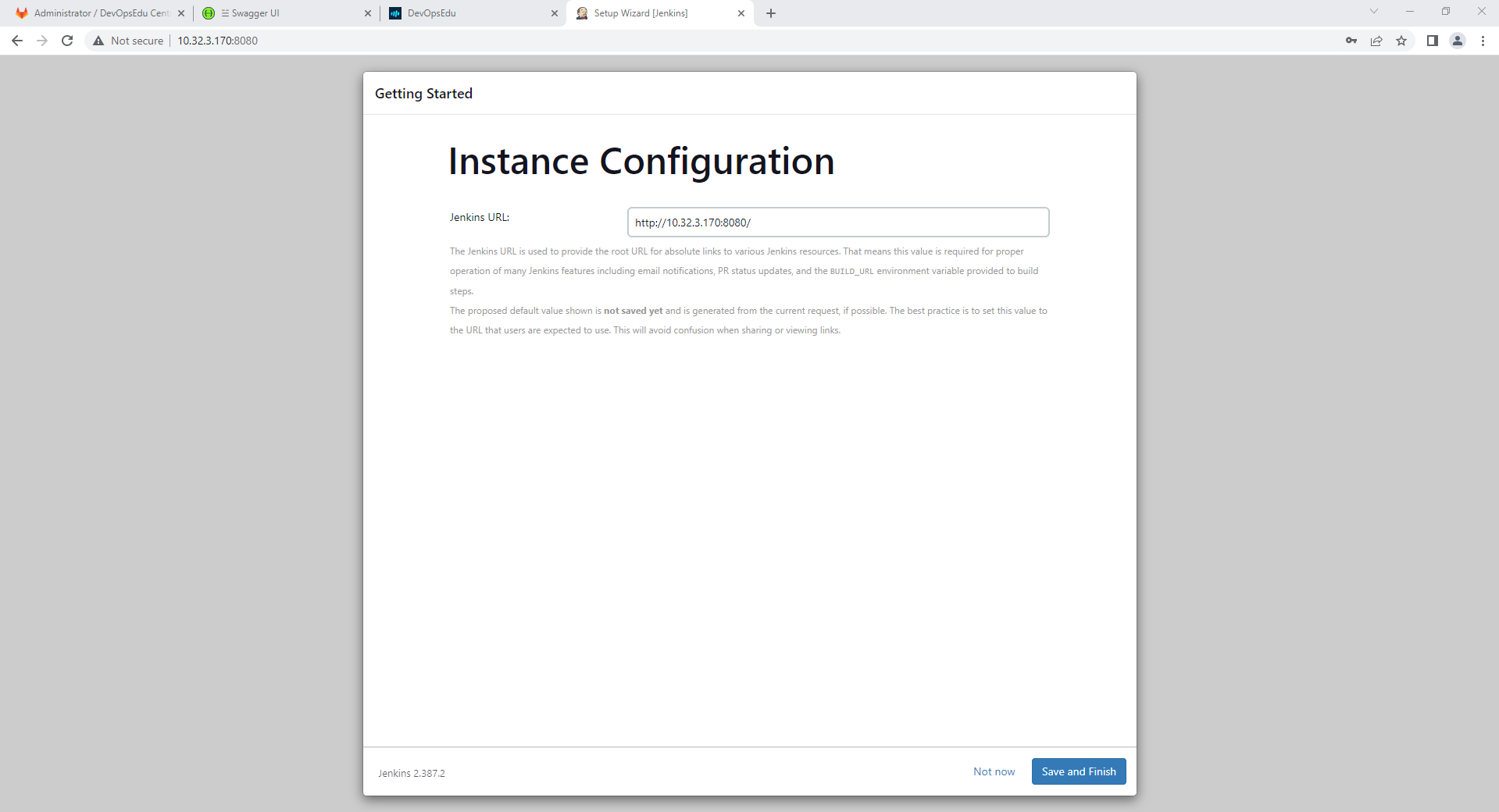The height and width of the screenshot is (812, 1499).
Task: Click the Jenkins 2.387.2 version text
Action: 412,773
